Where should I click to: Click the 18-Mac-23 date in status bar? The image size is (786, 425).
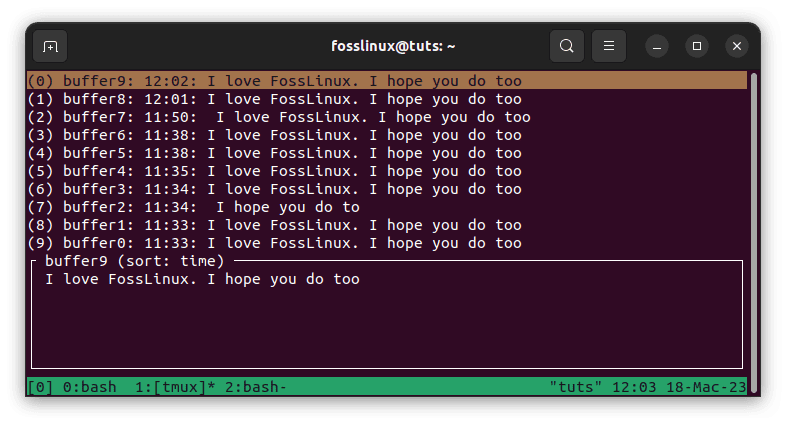tap(706, 387)
